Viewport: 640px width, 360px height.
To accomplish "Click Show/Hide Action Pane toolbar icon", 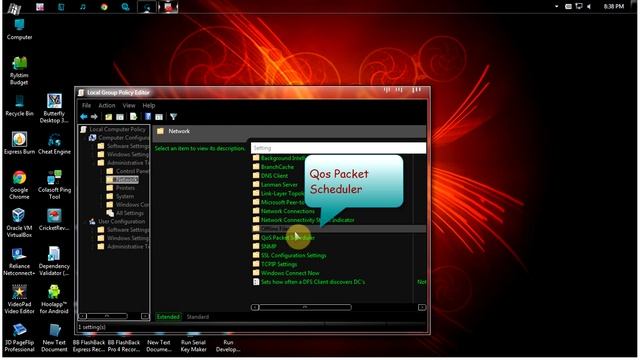I will 159,117.
